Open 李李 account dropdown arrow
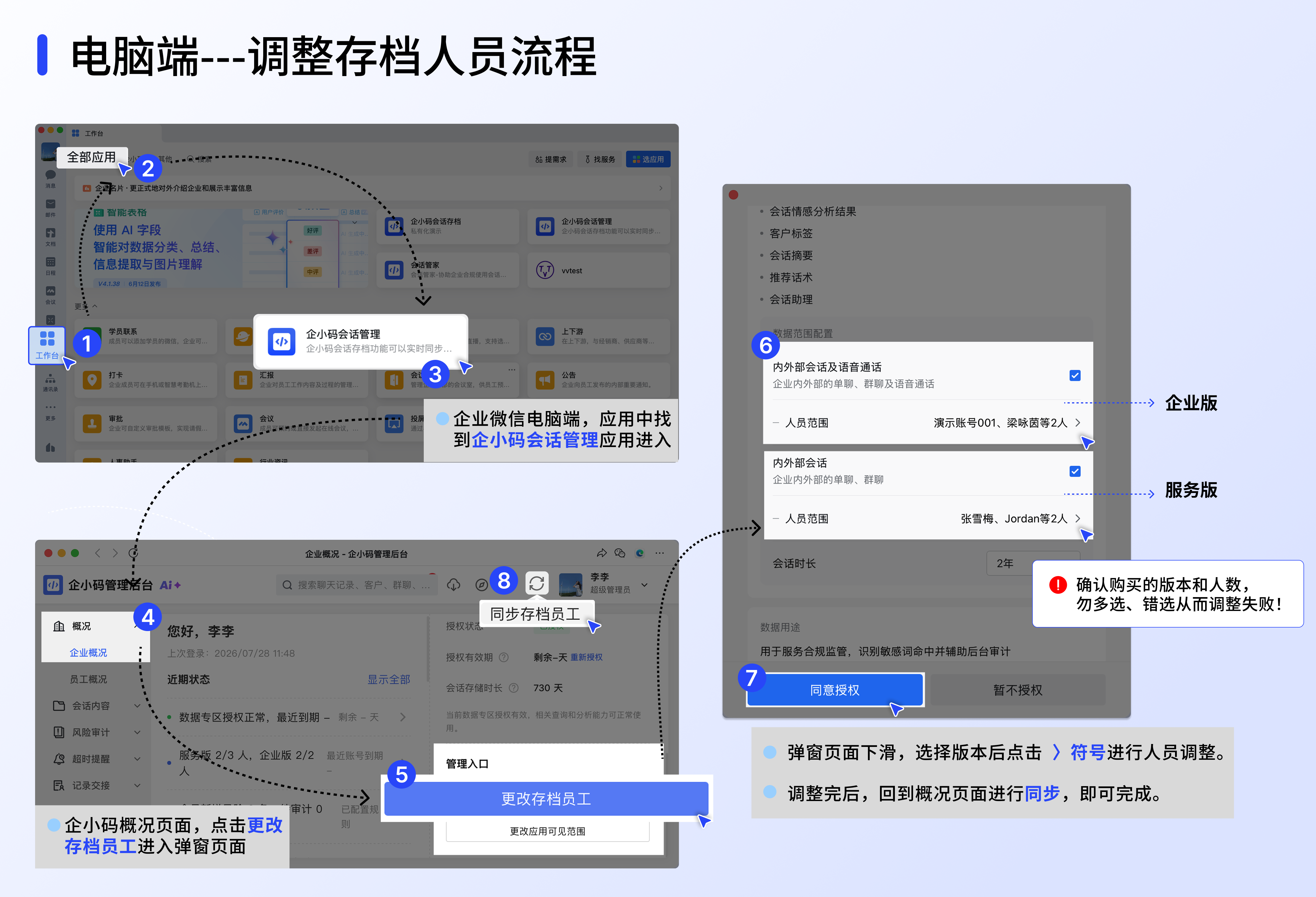This screenshot has height=897, width=1316. 645,584
